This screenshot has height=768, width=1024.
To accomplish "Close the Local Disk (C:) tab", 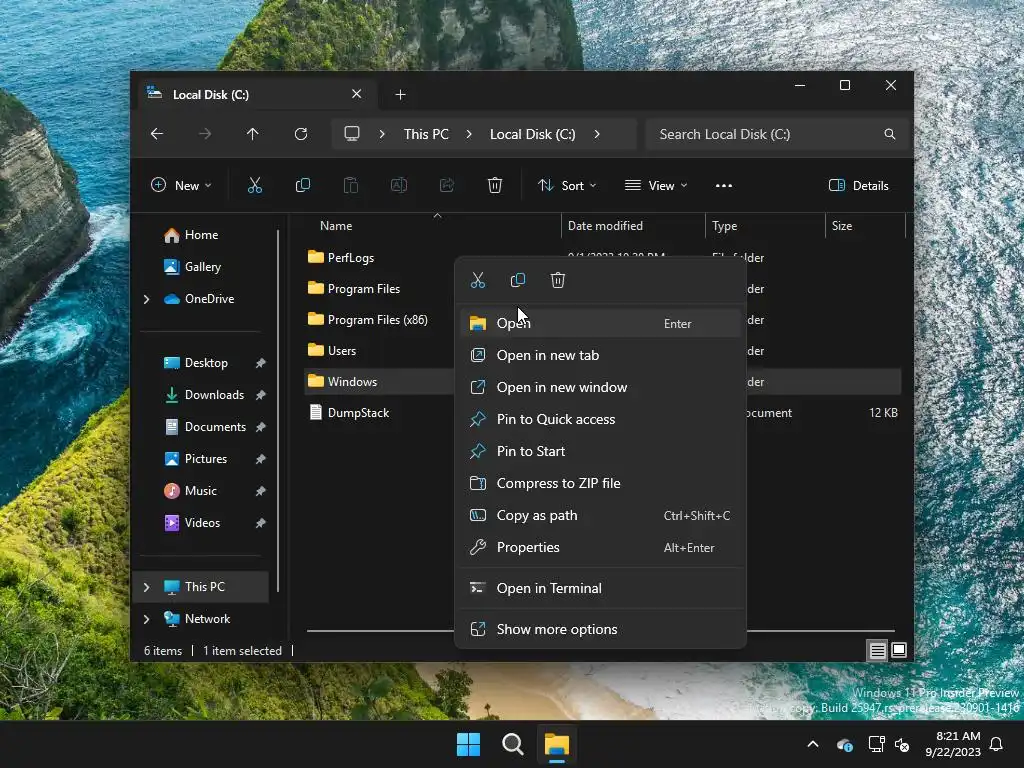I will (357, 94).
